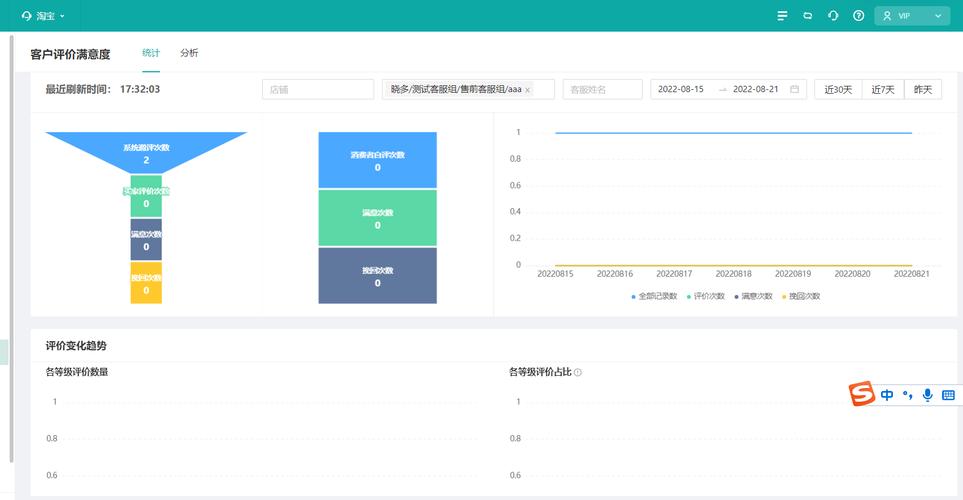
Task: Select the 近30天 range button
Action: 838,90
